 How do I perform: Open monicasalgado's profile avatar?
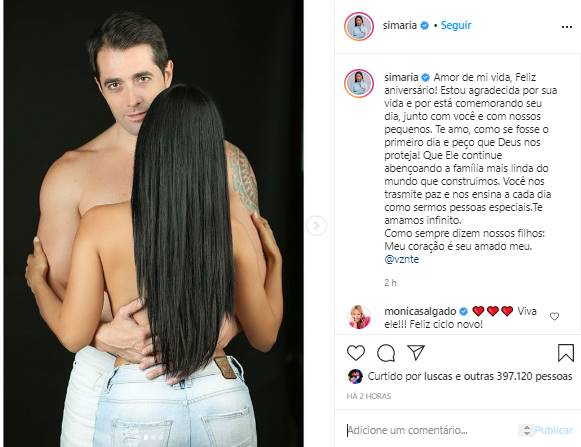[x=359, y=317]
